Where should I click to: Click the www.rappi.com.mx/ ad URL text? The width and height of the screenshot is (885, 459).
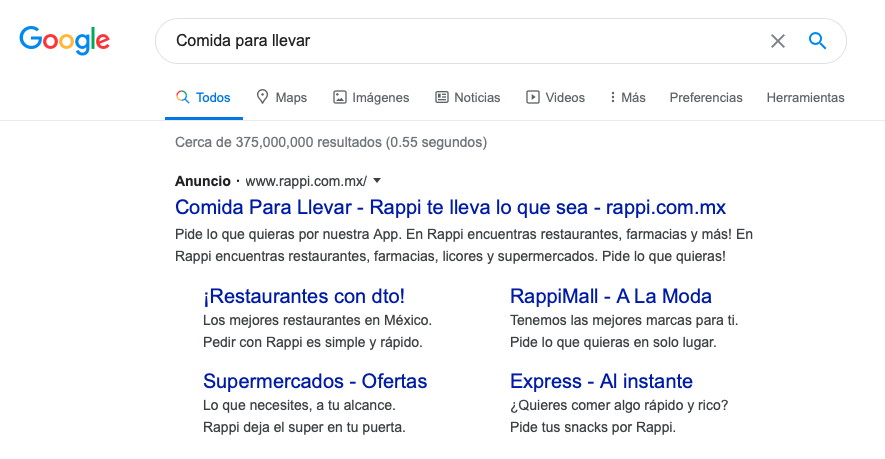(306, 181)
